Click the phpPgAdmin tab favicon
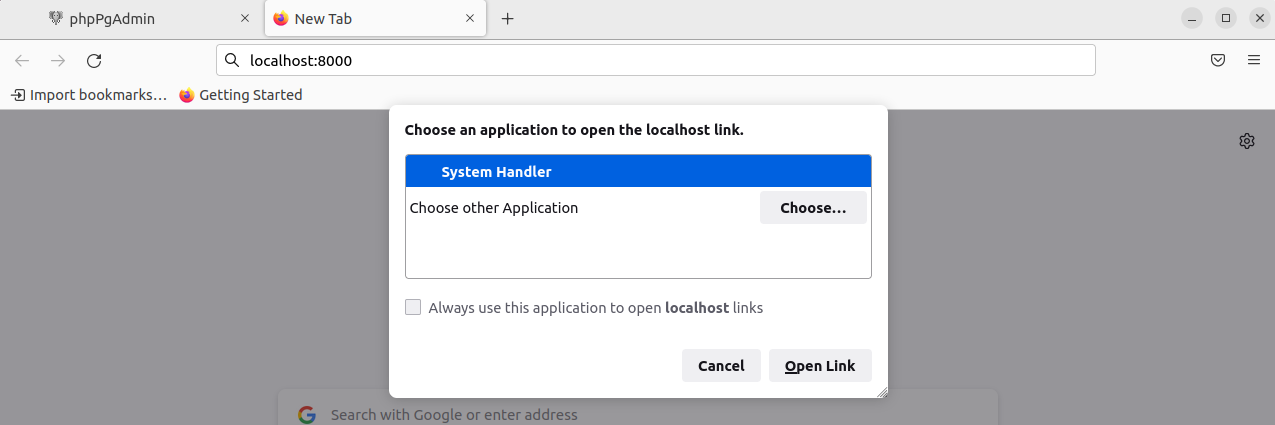The width and height of the screenshot is (1275, 425). click(56, 19)
